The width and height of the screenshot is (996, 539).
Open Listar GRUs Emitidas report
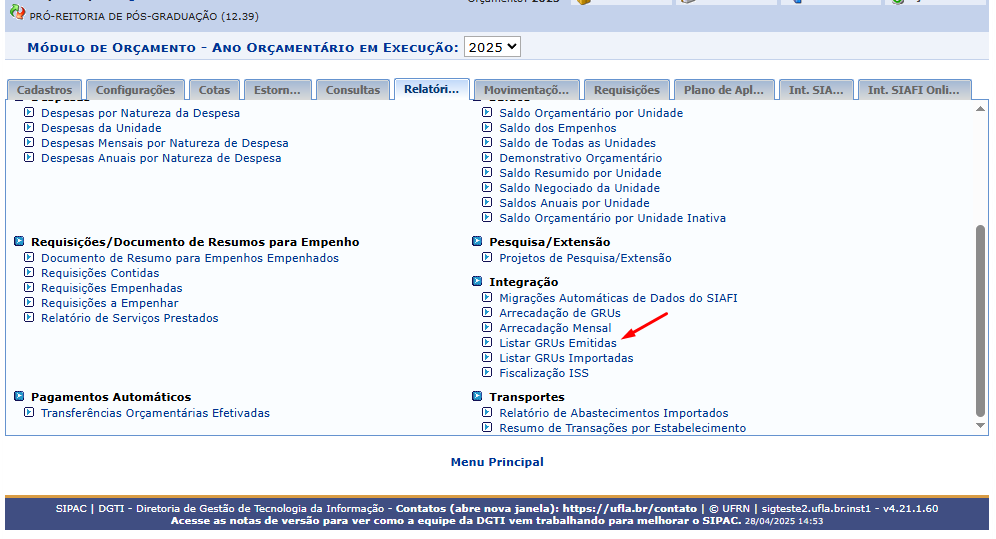[558, 343]
